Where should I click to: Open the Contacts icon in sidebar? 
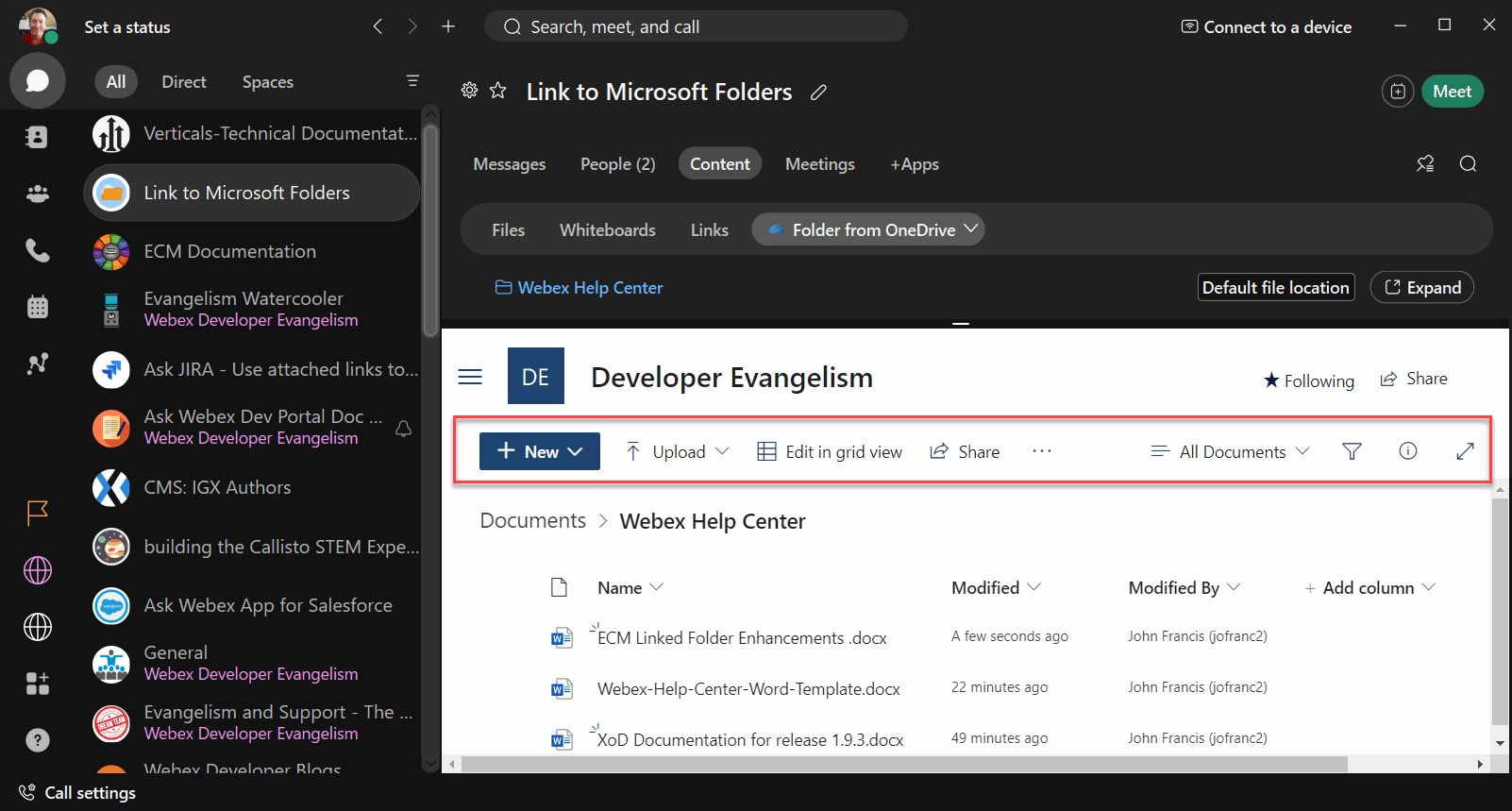click(x=37, y=138)
